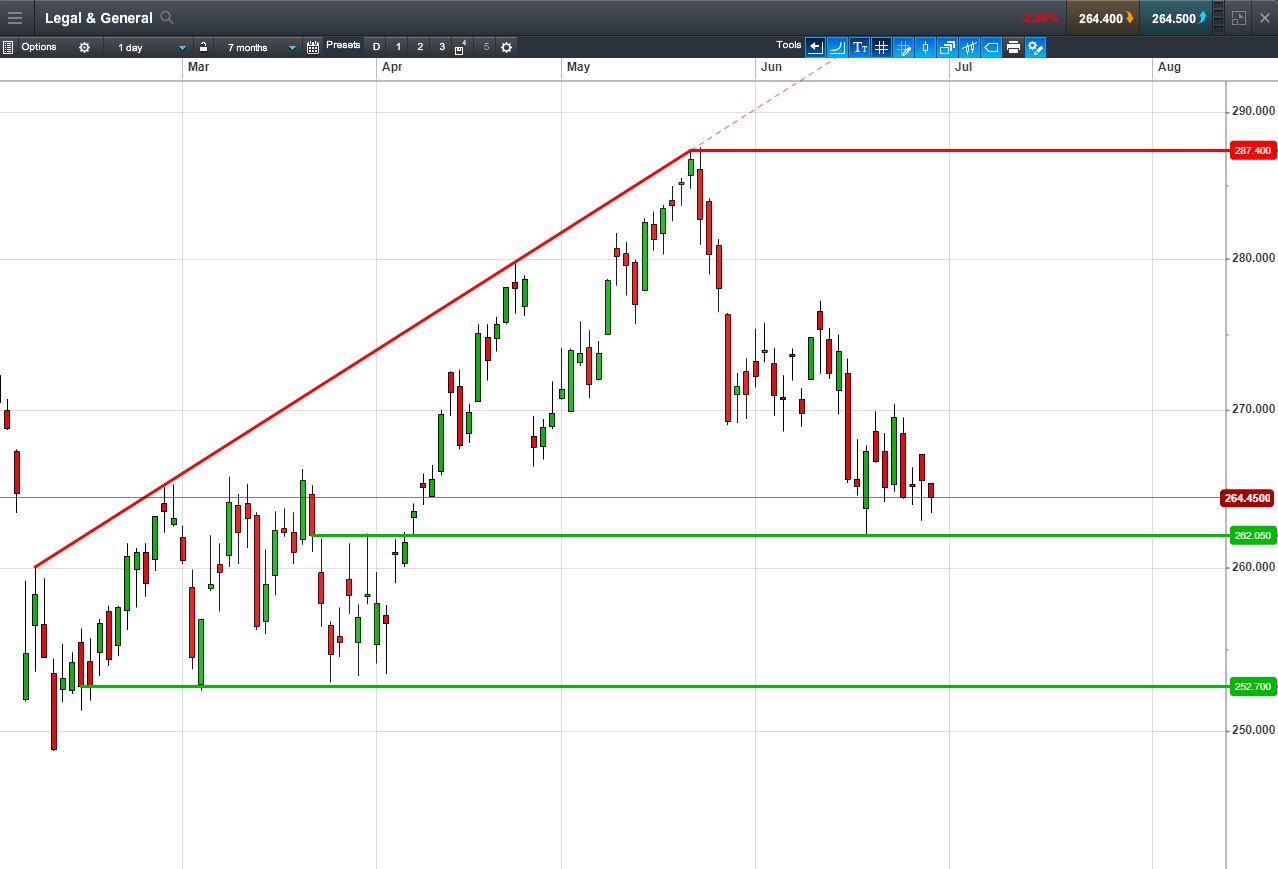Click the 270.000 price axis label
The image size is (1278, 869).
click(x=1253, y=409)
